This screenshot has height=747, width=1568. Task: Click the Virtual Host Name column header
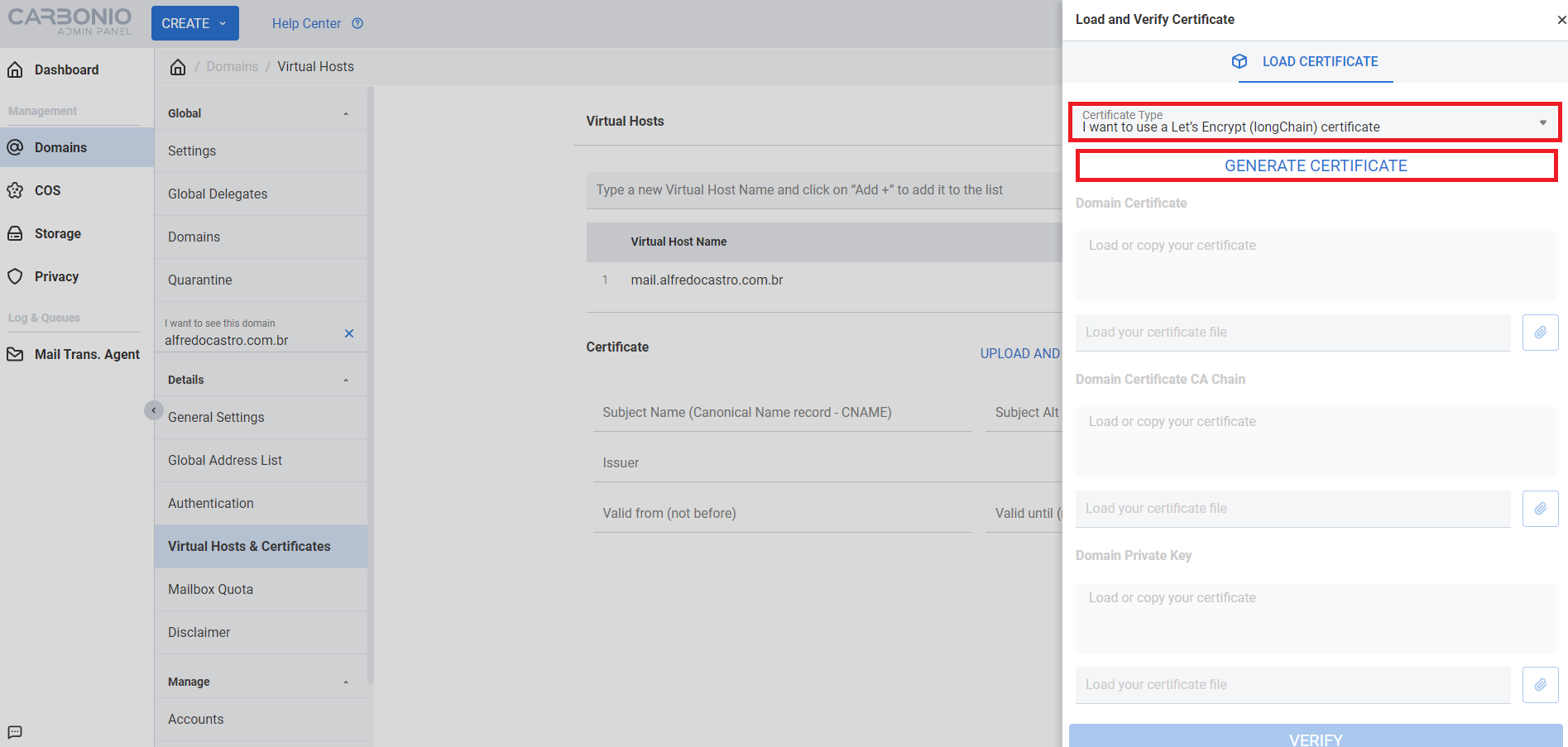(x=679, y=242)
